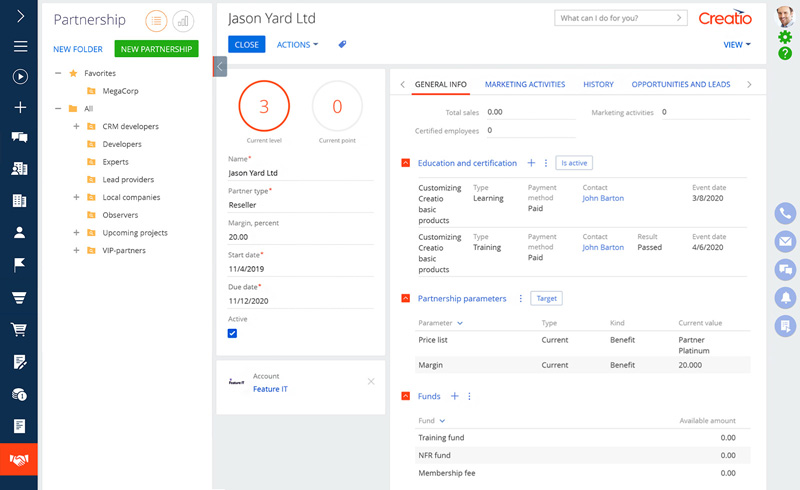Click the Current level circular indicator

click(264, 107)
